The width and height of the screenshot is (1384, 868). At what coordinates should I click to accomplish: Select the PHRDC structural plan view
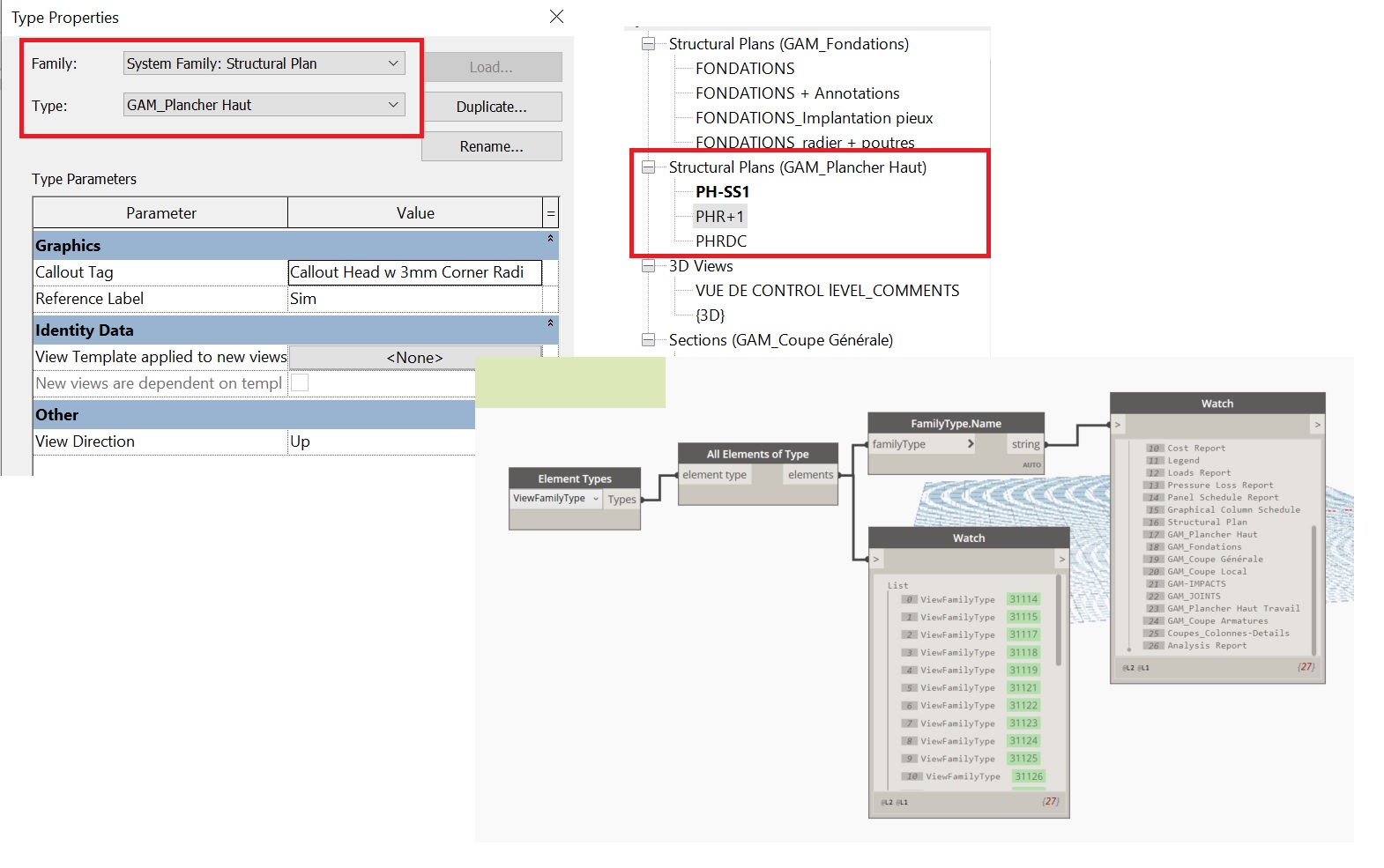point(720,241)
